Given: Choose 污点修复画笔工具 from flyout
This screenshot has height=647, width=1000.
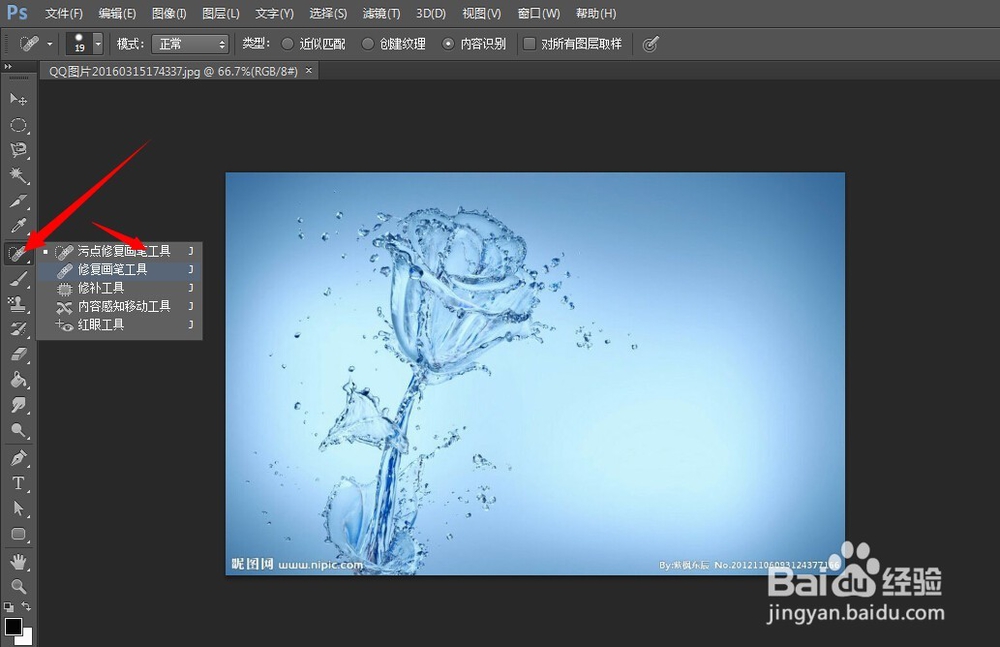Looking at the screenshot, I should tap(119, 251).
